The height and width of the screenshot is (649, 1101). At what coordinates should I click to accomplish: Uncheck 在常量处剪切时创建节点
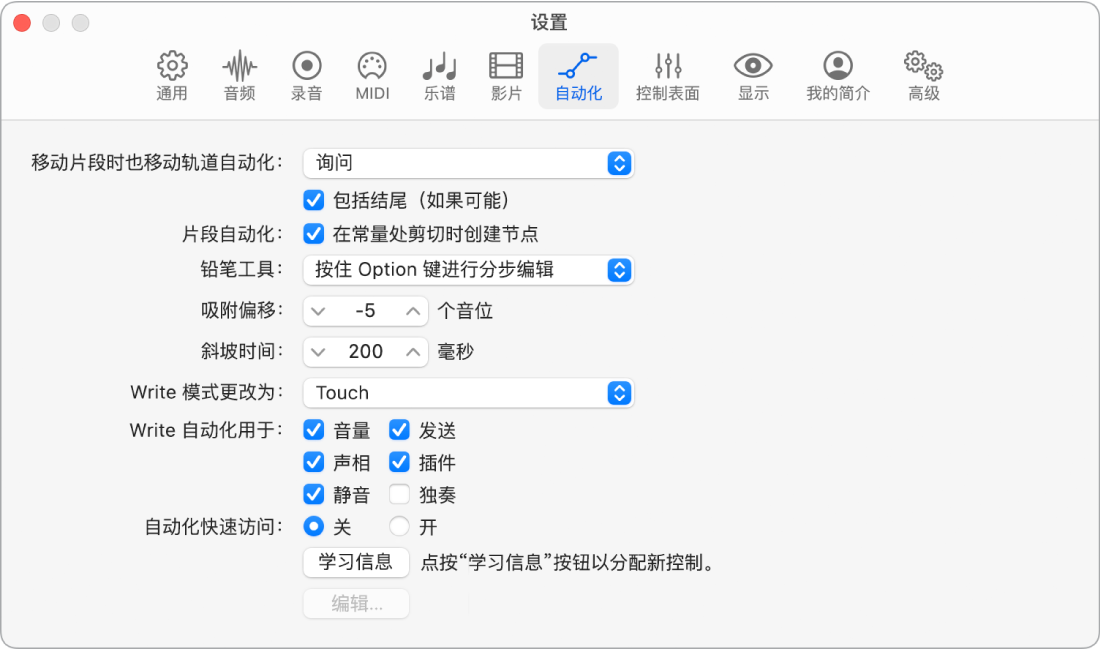coord(313,234)
